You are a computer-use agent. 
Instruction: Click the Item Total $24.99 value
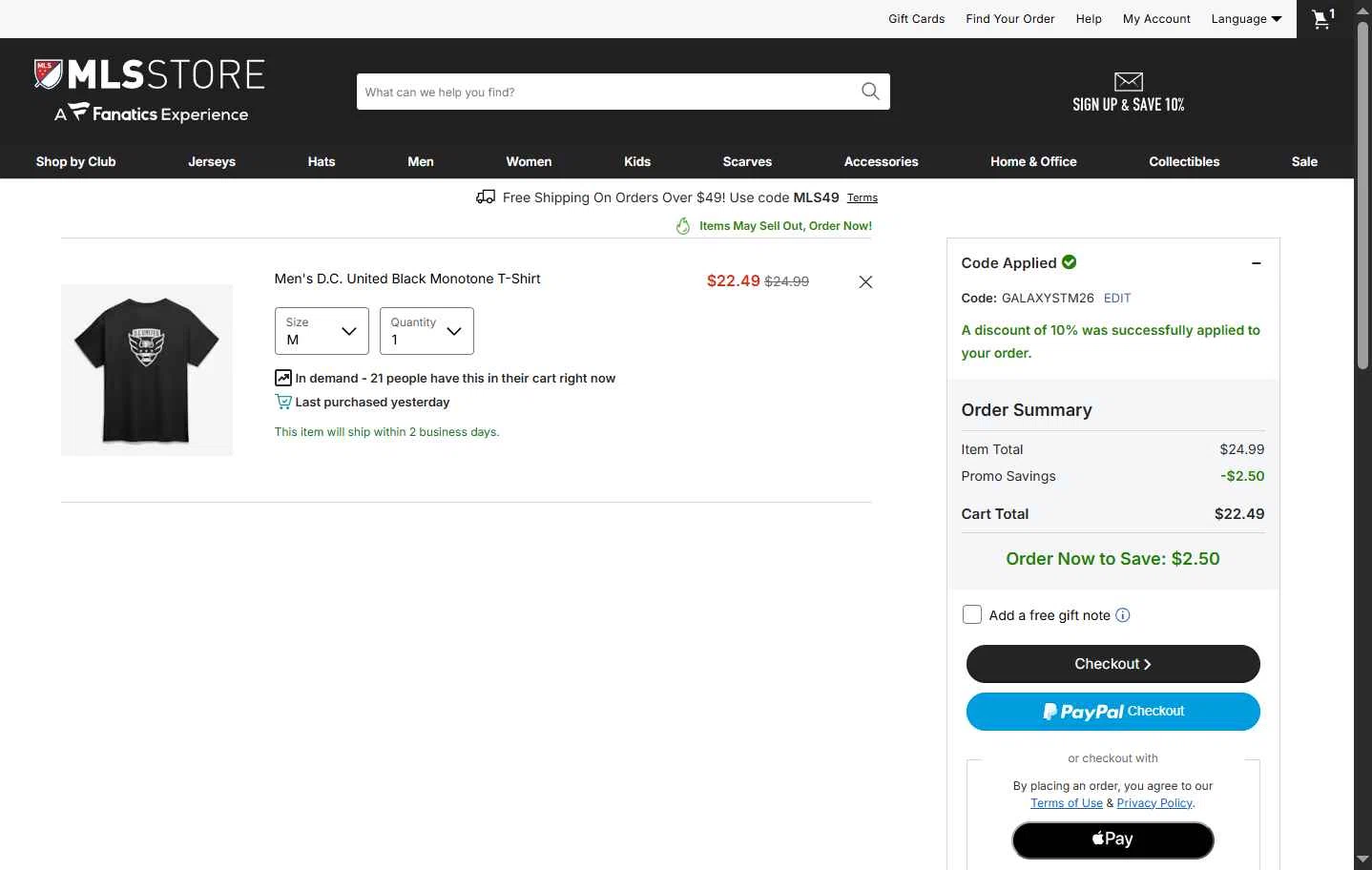click(1242, 449)
